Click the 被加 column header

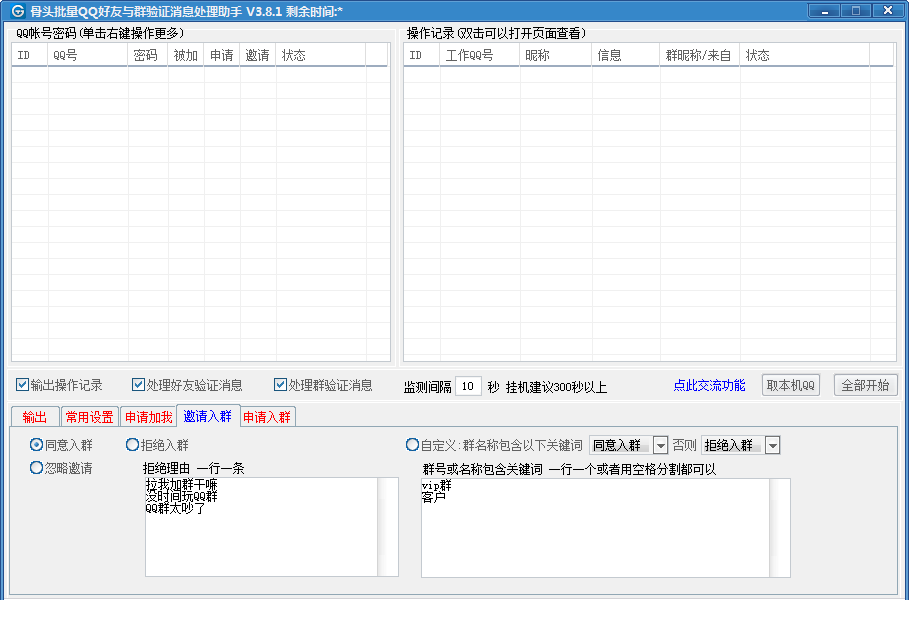186,55
